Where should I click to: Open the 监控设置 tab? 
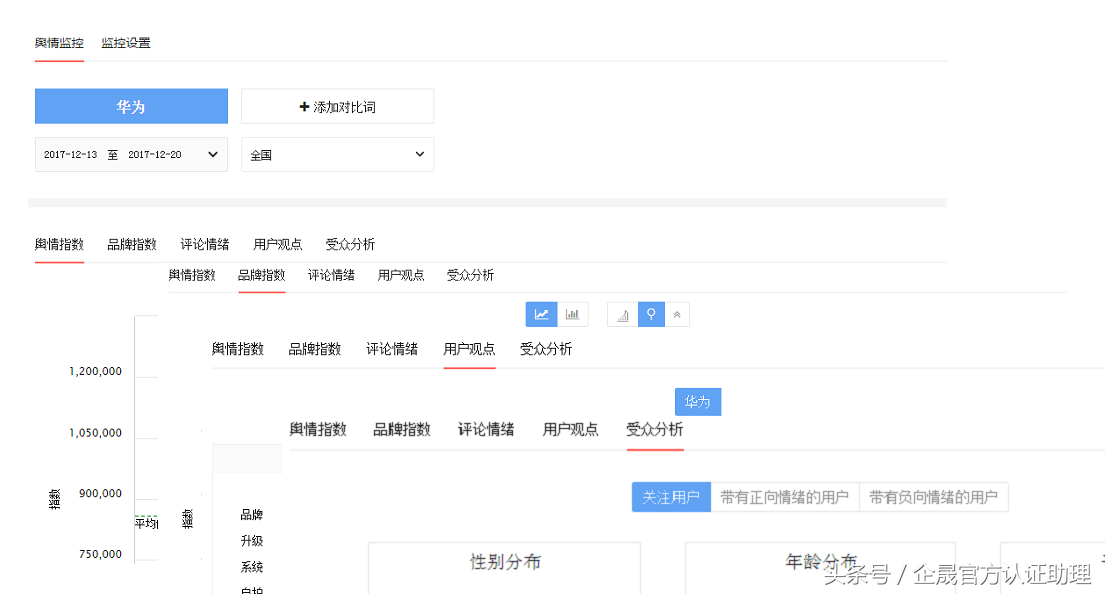(x=126, y=43)
